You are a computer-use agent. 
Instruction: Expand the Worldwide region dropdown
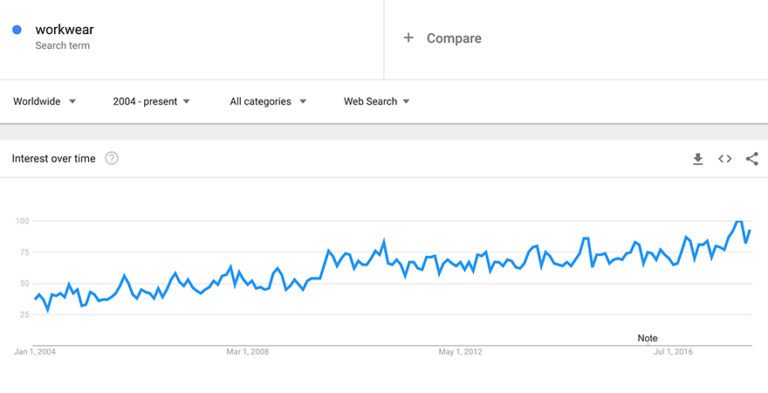(x=45, y=101)
